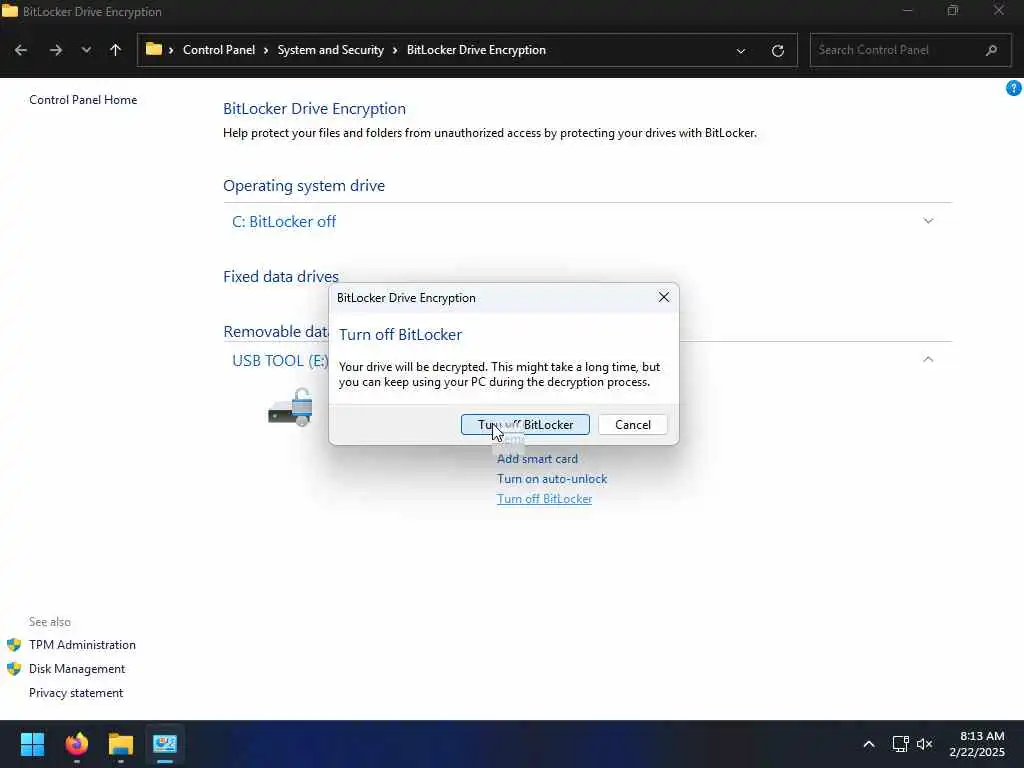The width and height of the screenshot is (1024, 768).
Task: Click the muted volume tray icon
Action: (925, 744)
